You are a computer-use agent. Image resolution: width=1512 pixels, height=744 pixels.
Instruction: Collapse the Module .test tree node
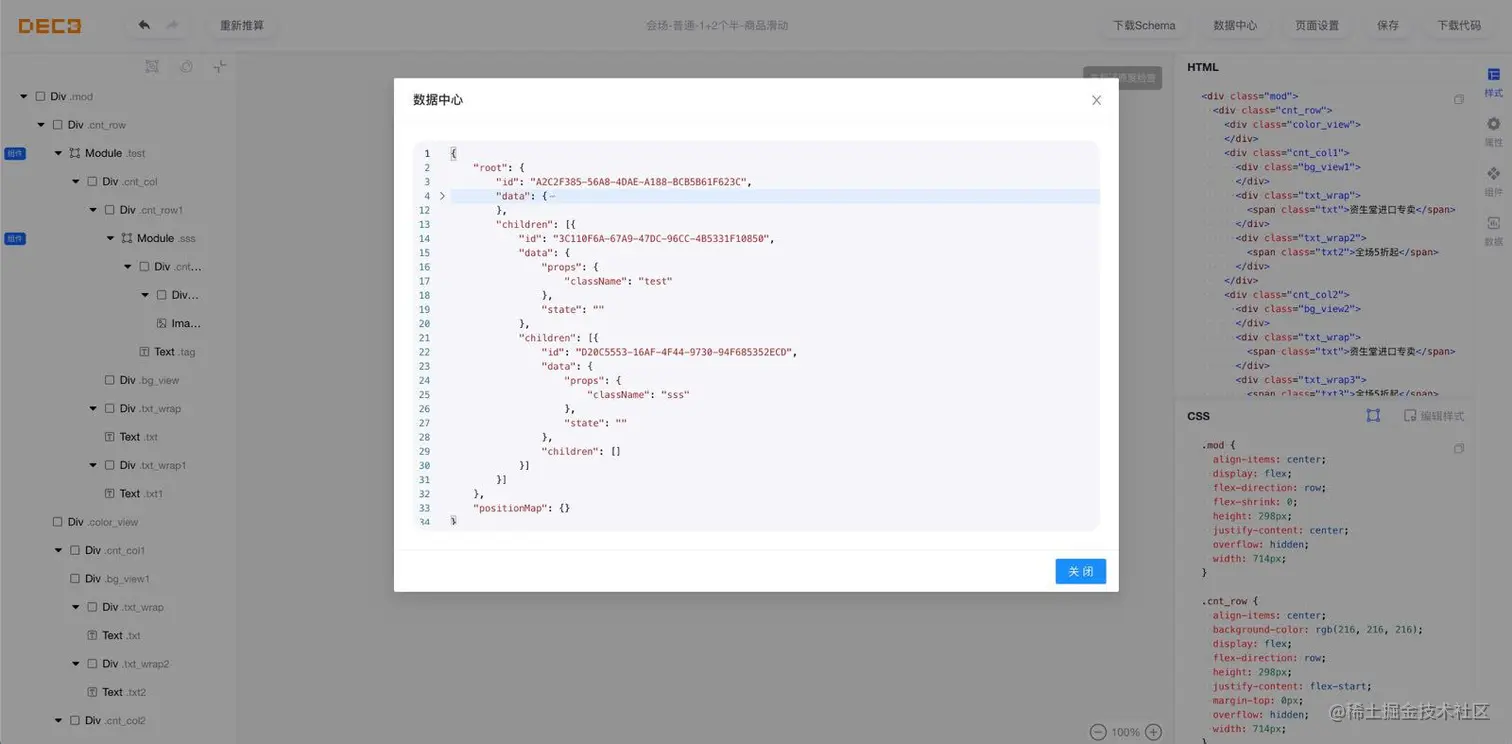pyautogui.click(x=58, y=153)
